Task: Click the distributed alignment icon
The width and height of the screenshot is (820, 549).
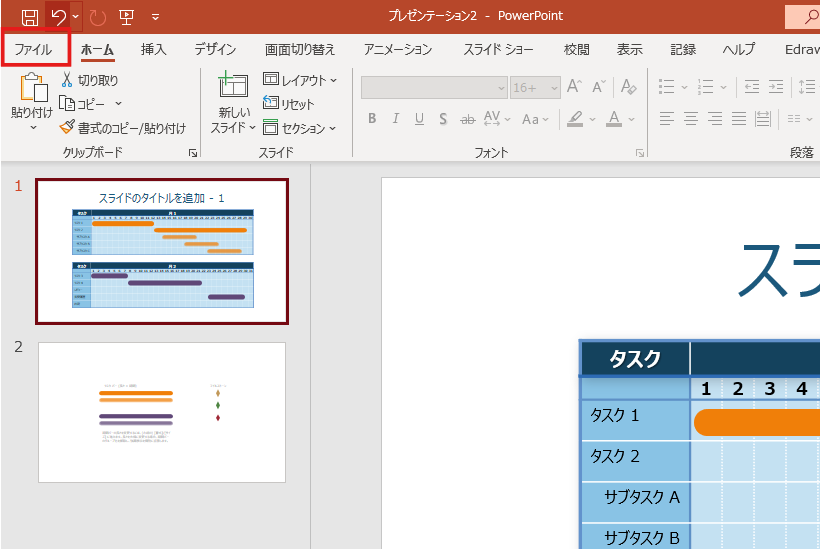Action: pos(763,119)
